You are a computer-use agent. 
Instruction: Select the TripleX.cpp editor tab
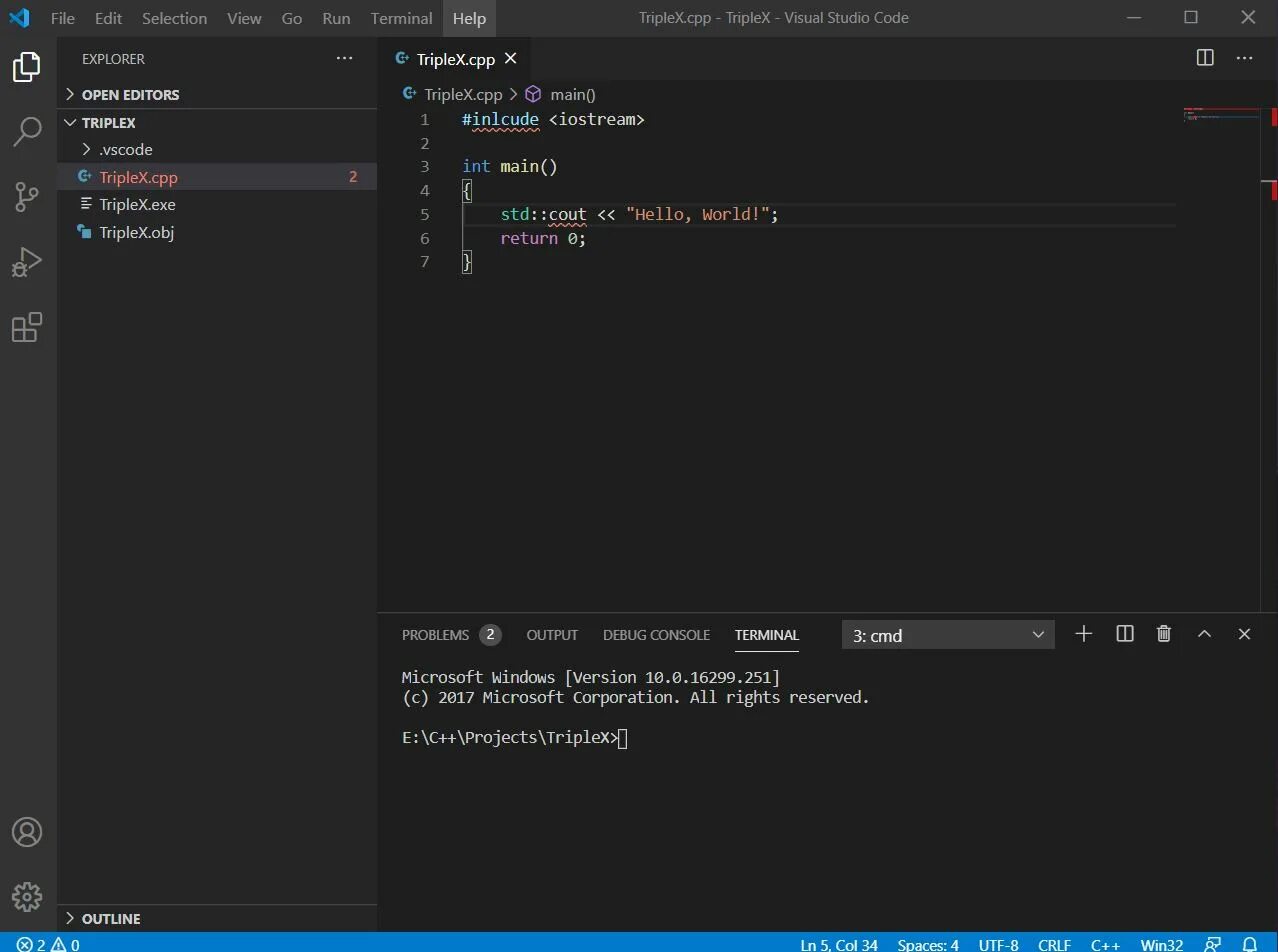pos(455,59)
